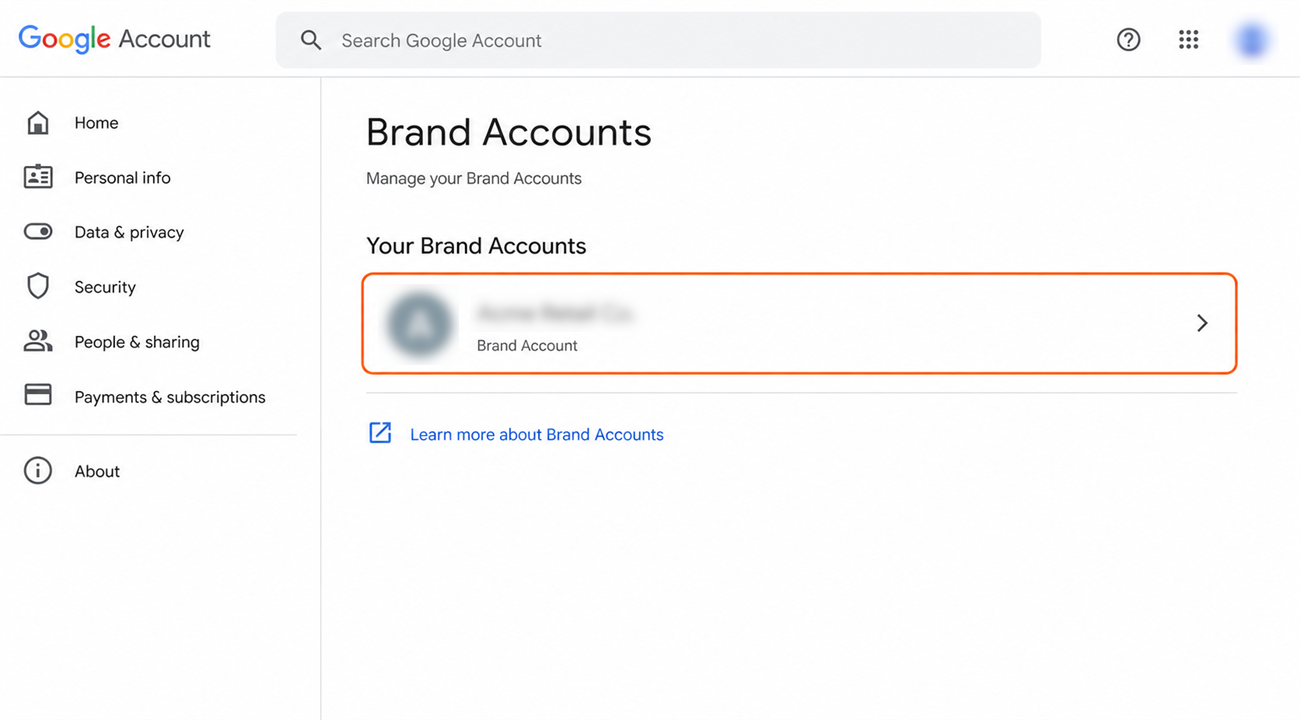Click the 'Your Brand Accounts' heading
Image resolution: width=1300 pixels, height=720 pixels.
coord(476,246)
